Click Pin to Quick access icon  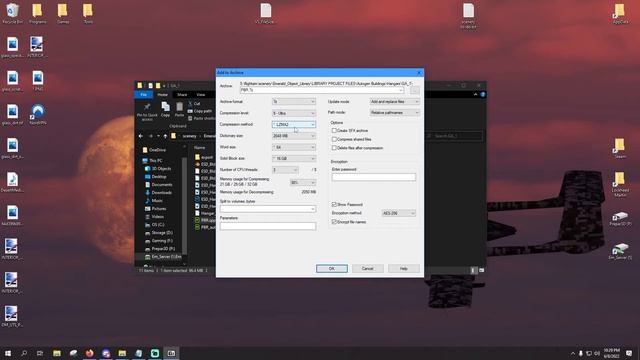pyautogui.click(x=147, y=111)
